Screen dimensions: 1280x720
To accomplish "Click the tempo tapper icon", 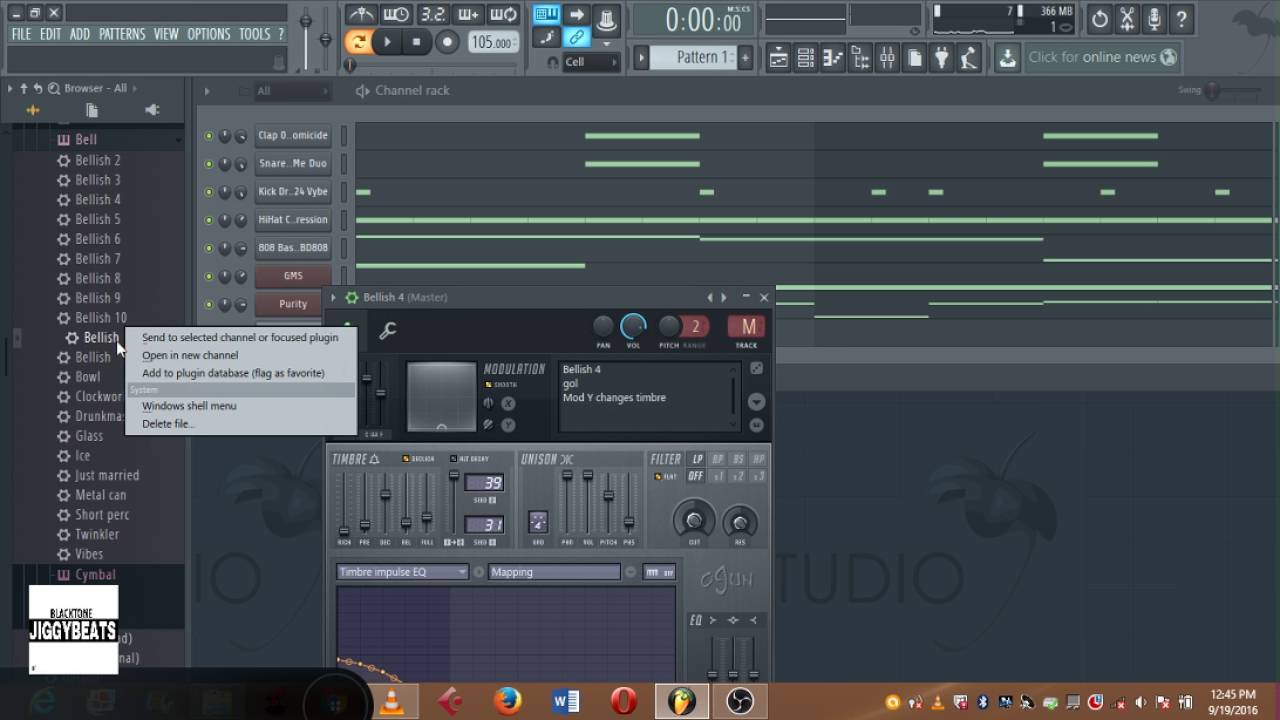I will [x=968, y=58].
